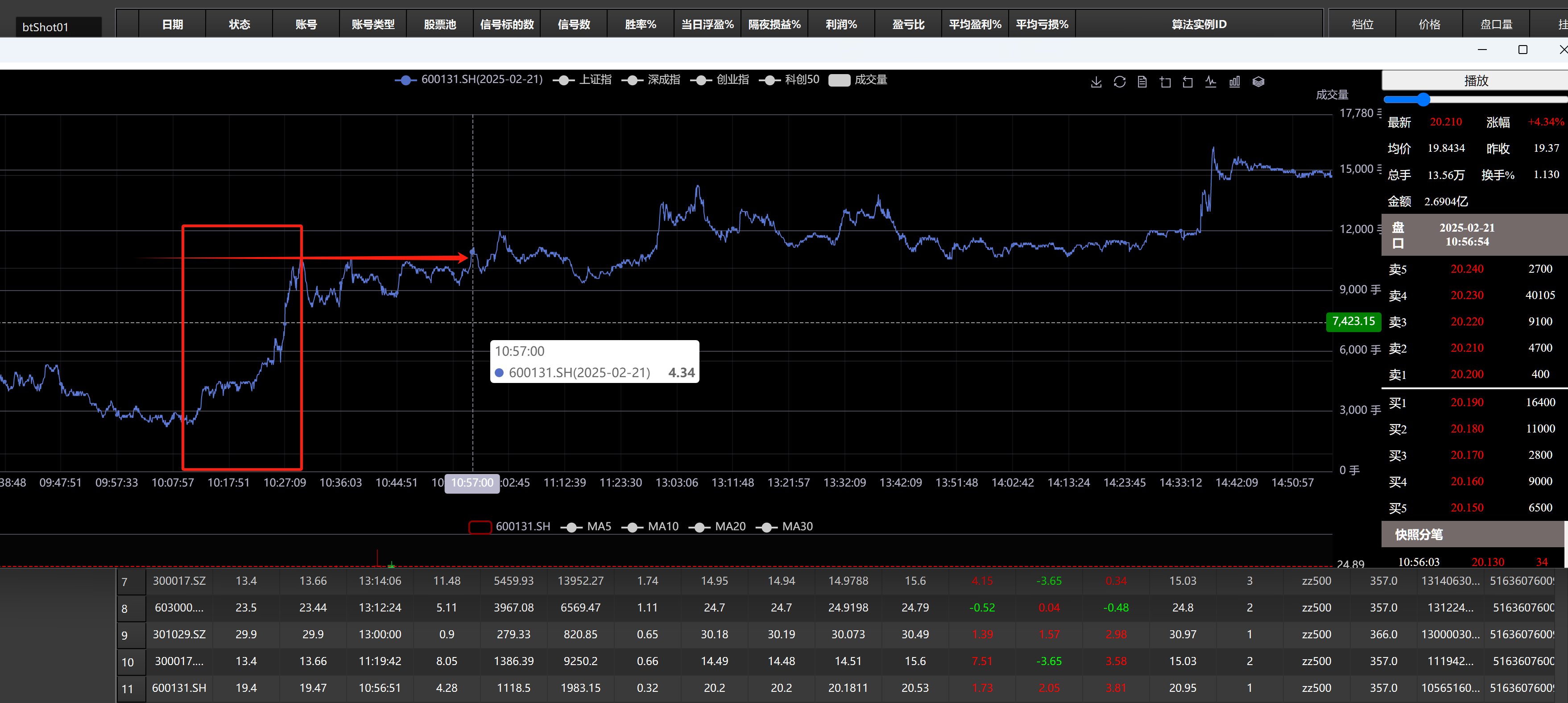1568x703 pixels.
Task: Click the save chart as image icon
Action: pos(1096,82)
